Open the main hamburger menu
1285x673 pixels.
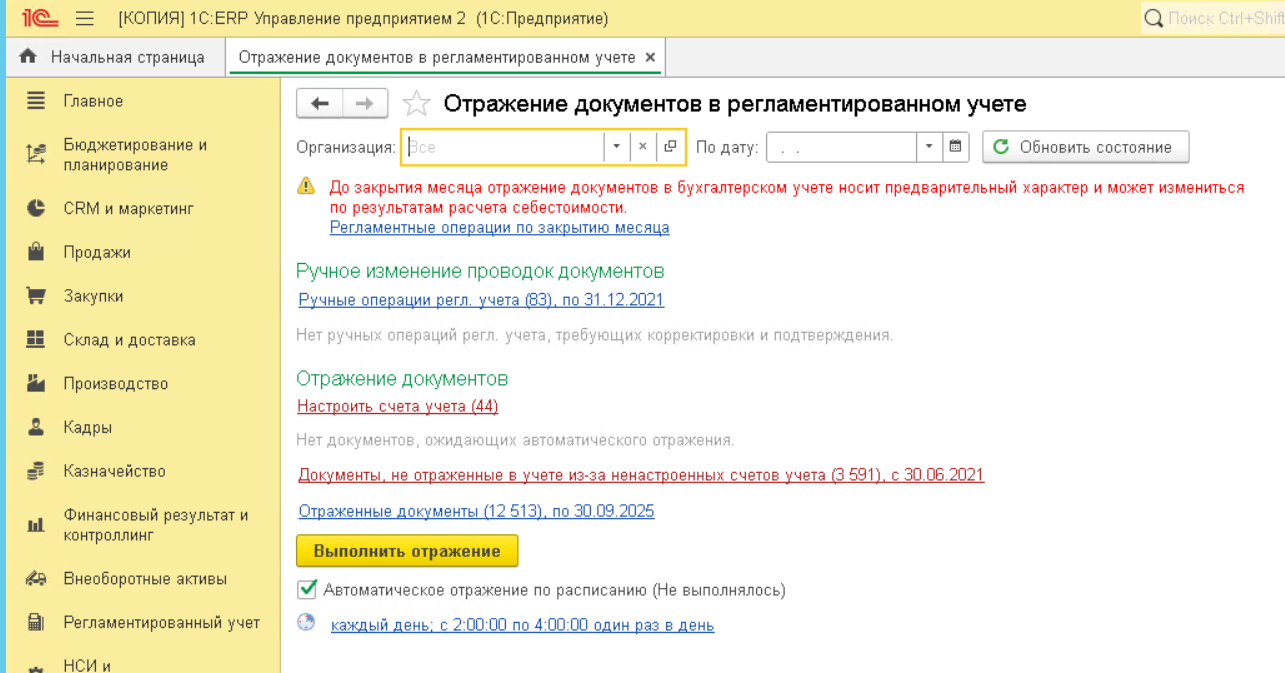85,19
